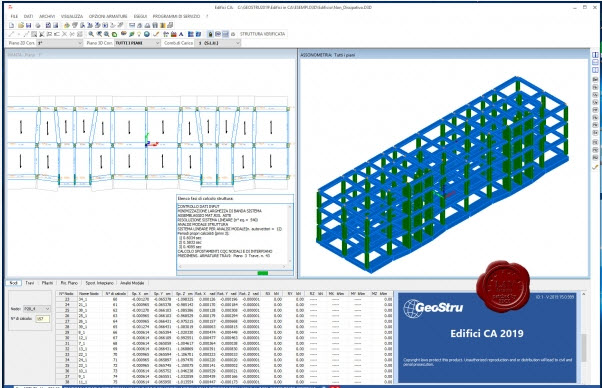Click the N° di calcolo input field
Image resolution: width=602 pixels, height=388 pixels.
(42, 319)
